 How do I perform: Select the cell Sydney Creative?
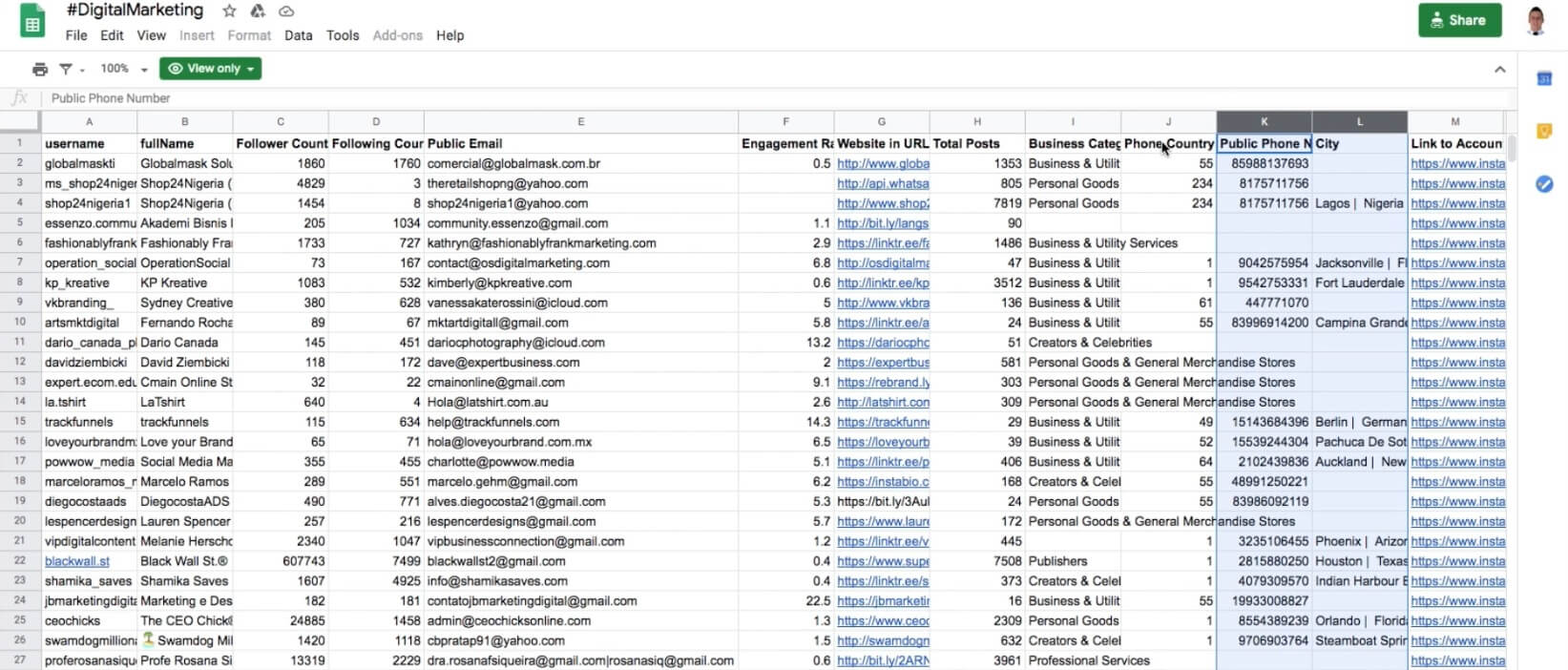tap(185, 303)
